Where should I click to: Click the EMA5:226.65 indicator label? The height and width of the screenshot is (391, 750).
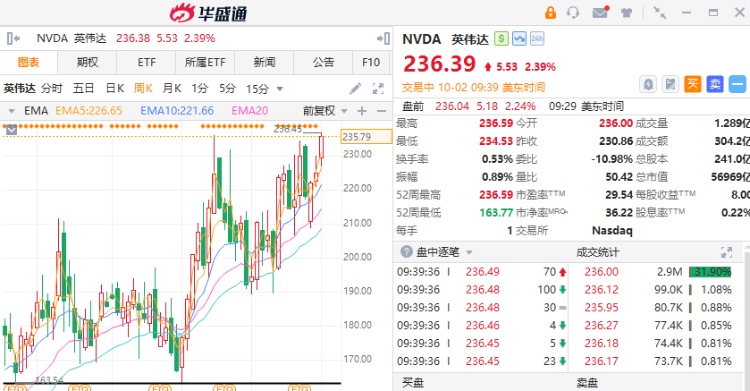pyautogui.click(x=88, y=111)
